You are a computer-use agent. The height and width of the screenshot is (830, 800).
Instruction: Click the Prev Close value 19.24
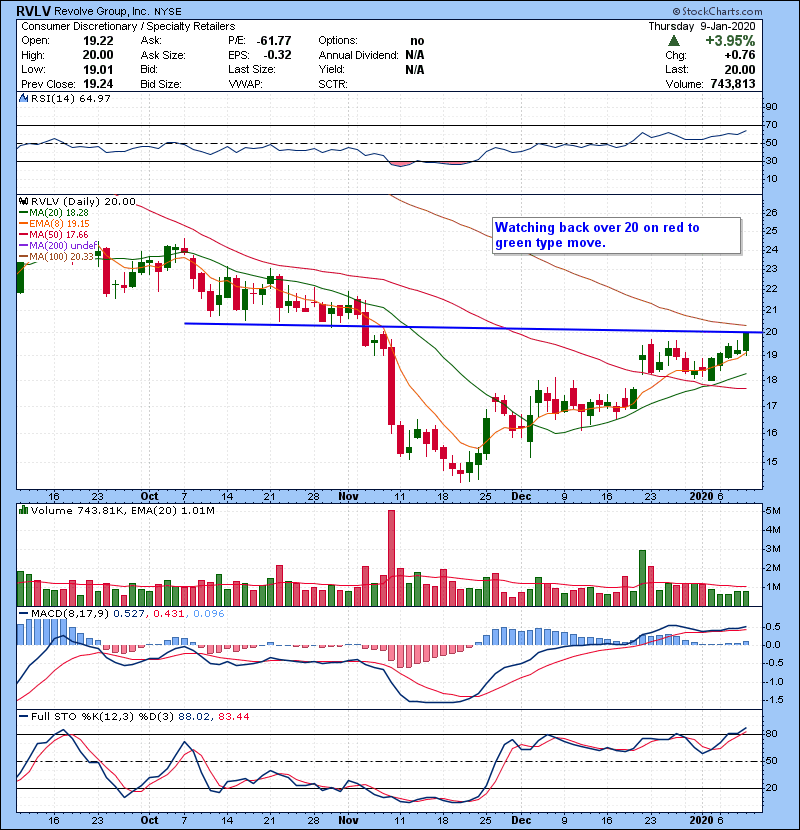tap(98, 84)
